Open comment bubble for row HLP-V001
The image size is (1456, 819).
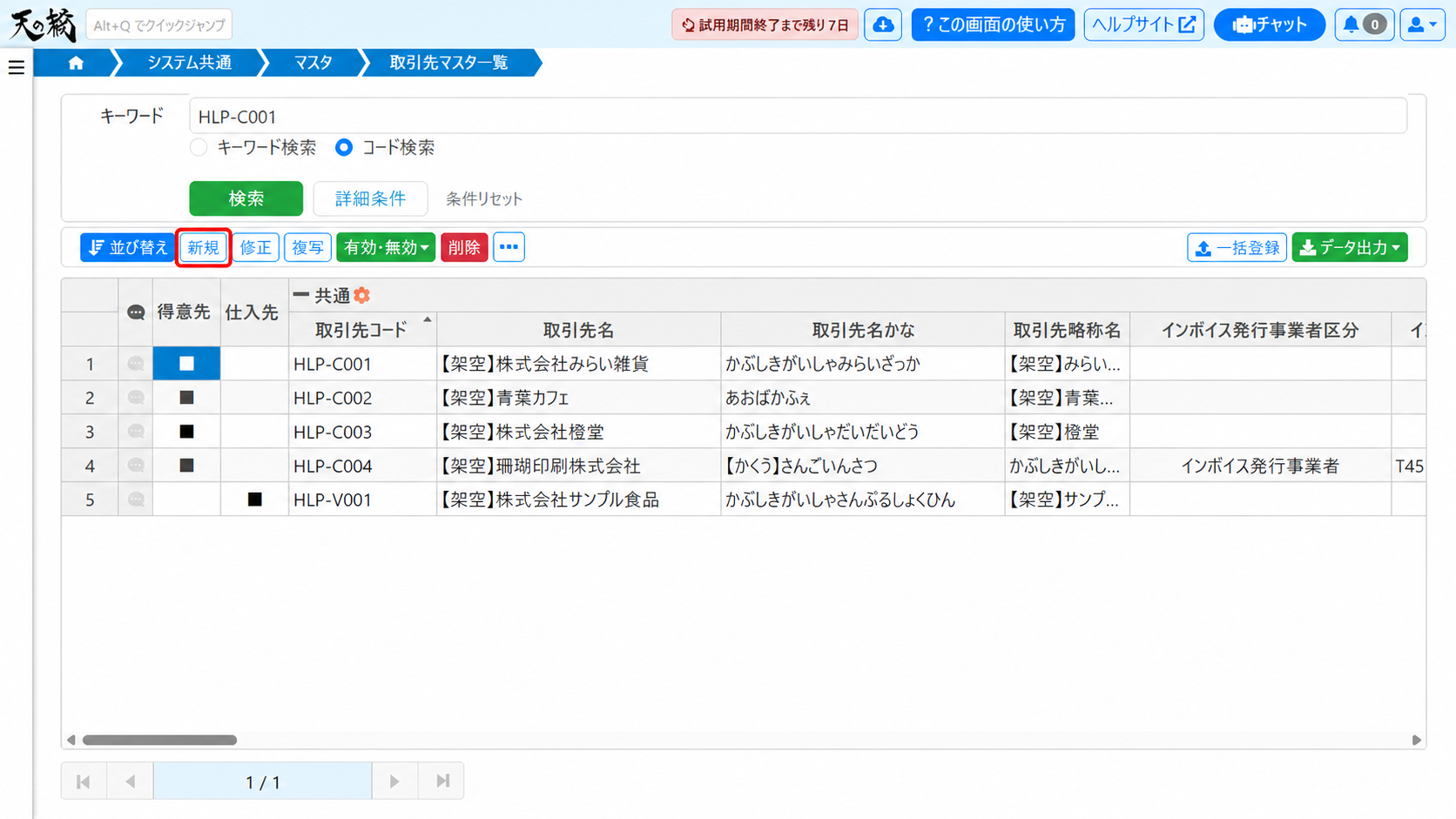tap(136, 500)
